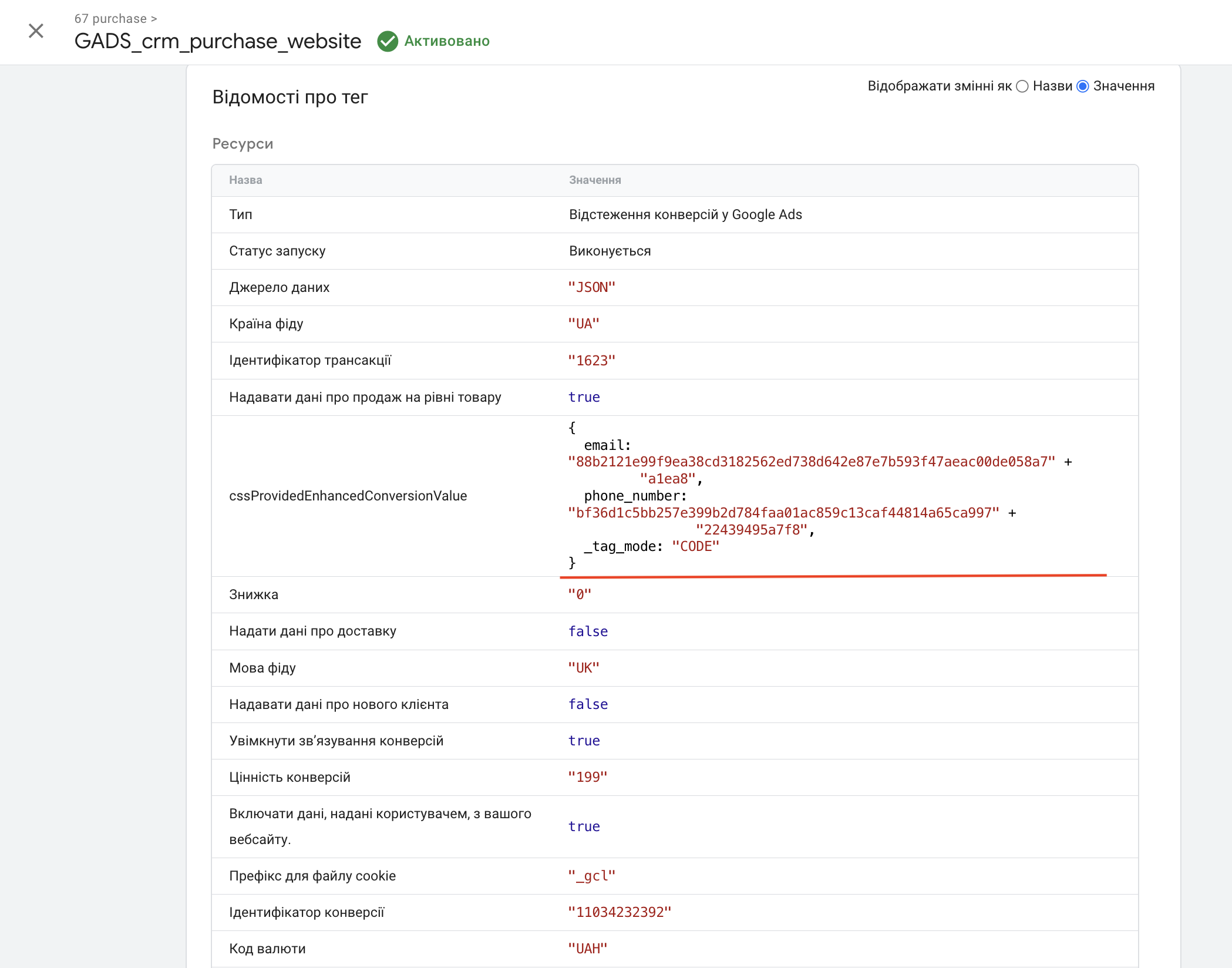Select the "1623" transaction ID value

(591, 361)
